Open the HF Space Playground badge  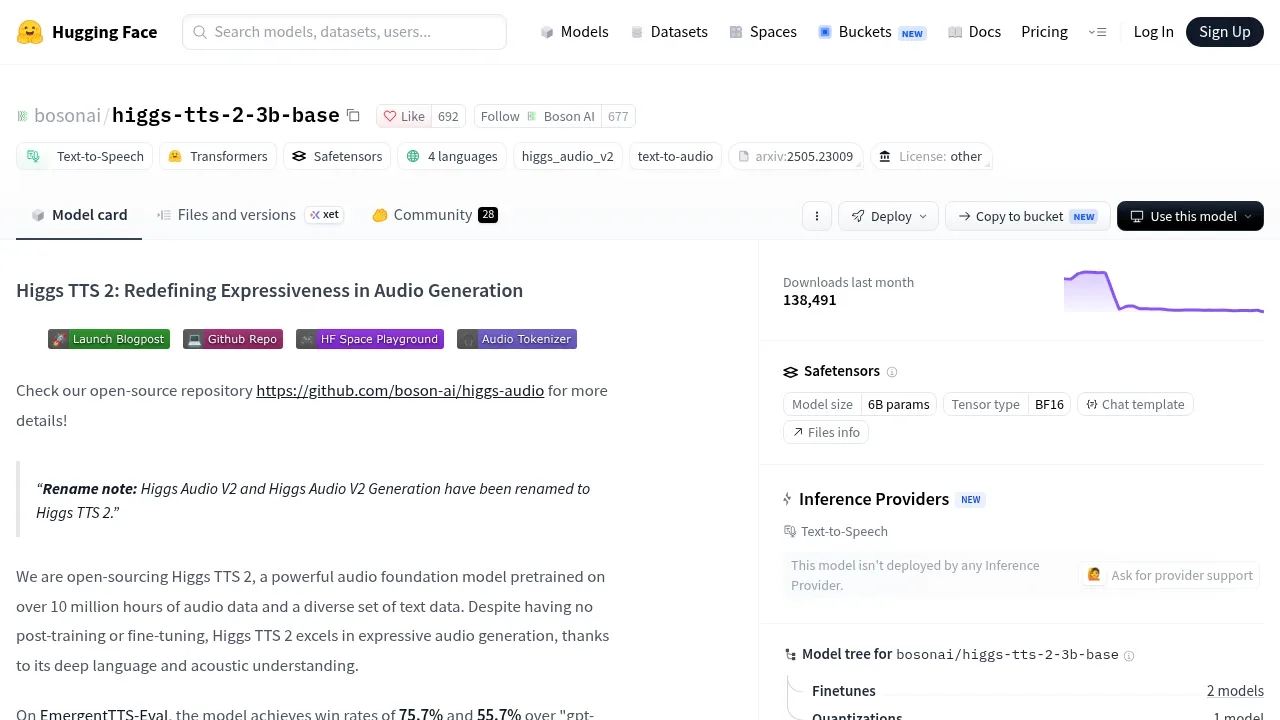pyautogui.click(x=370, y=339)
